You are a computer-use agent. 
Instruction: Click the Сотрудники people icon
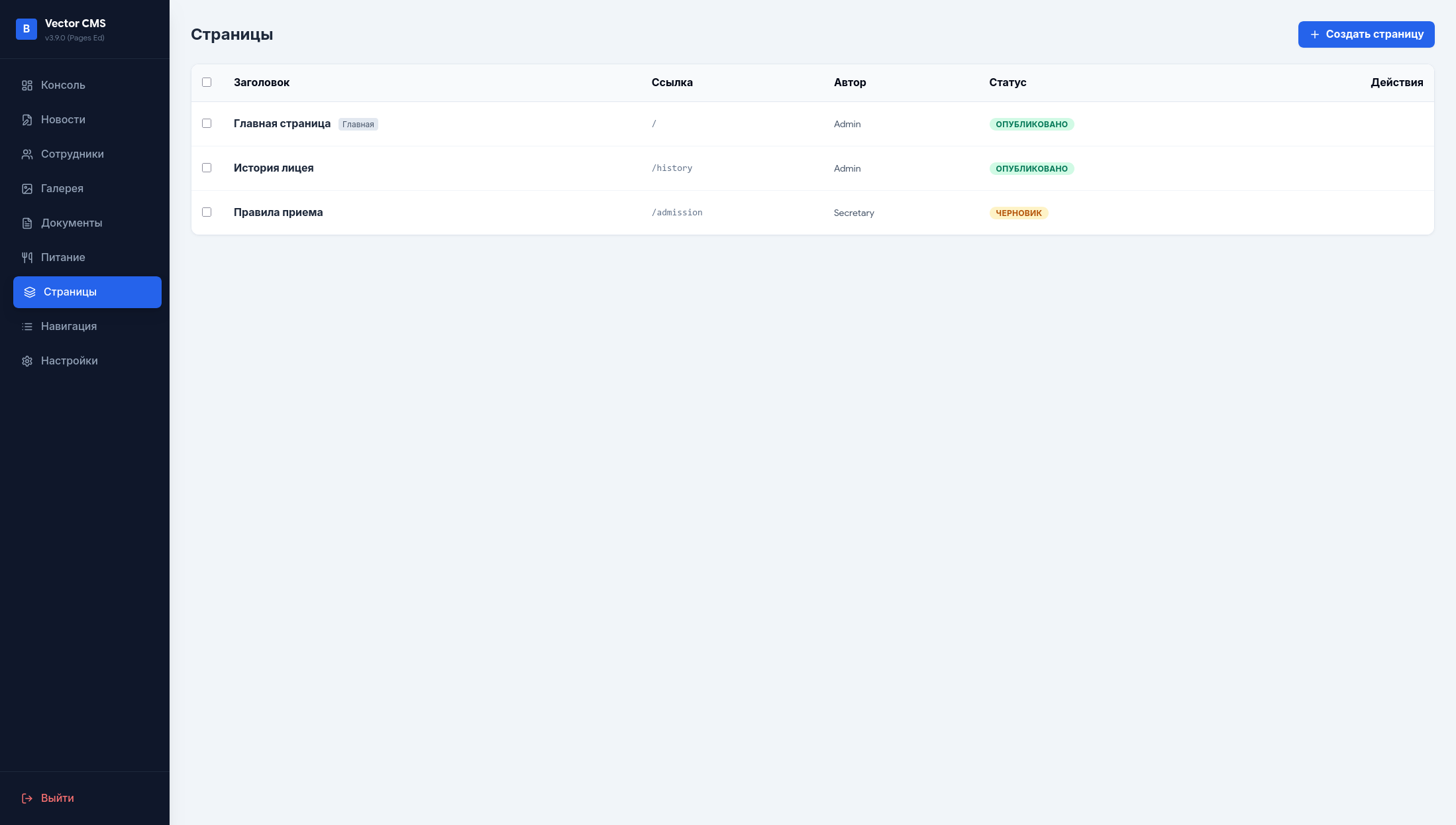tap(27, 154)
